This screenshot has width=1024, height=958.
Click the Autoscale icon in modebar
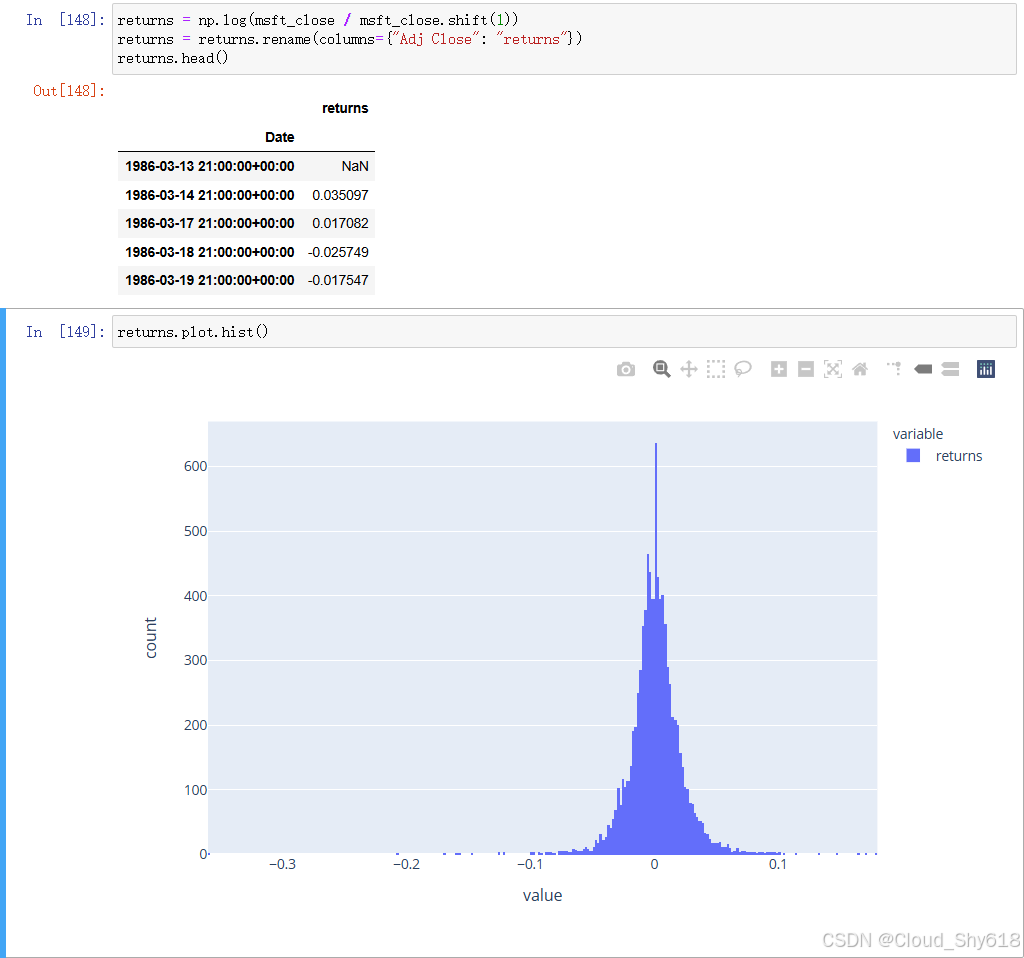[x=833, y=370]
